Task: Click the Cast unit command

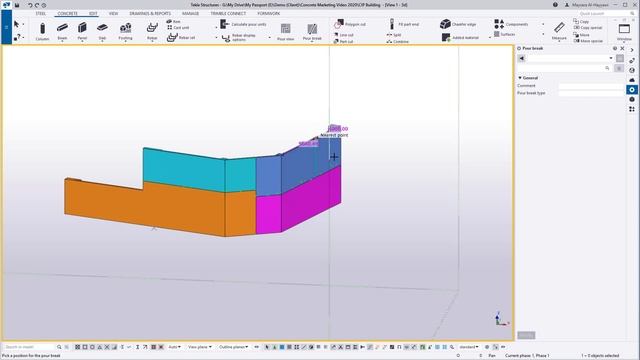Action: 178,28
